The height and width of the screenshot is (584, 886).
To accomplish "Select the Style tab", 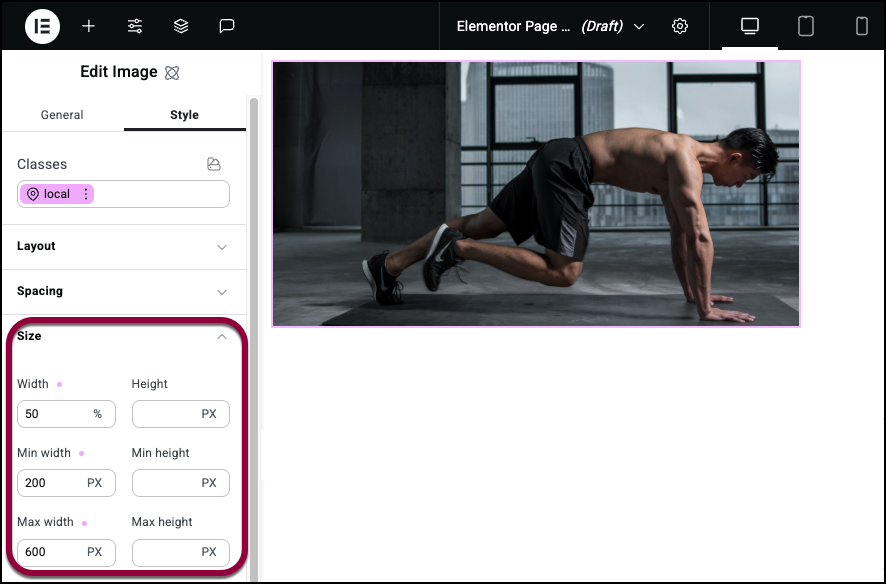I will click(184, 115).
